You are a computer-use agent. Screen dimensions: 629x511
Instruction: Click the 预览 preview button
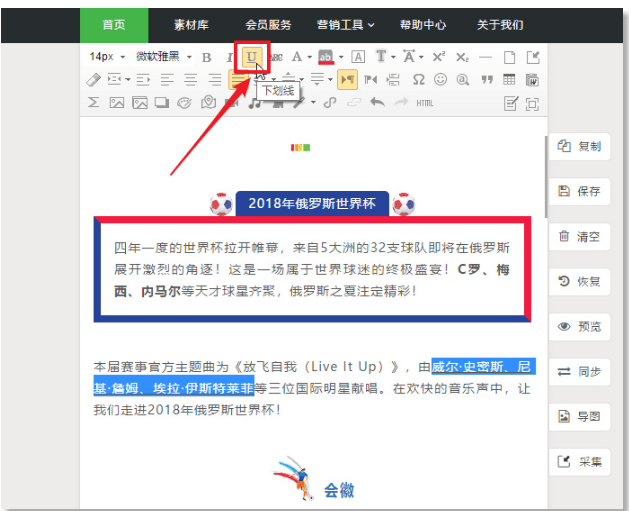pos(579,326)
